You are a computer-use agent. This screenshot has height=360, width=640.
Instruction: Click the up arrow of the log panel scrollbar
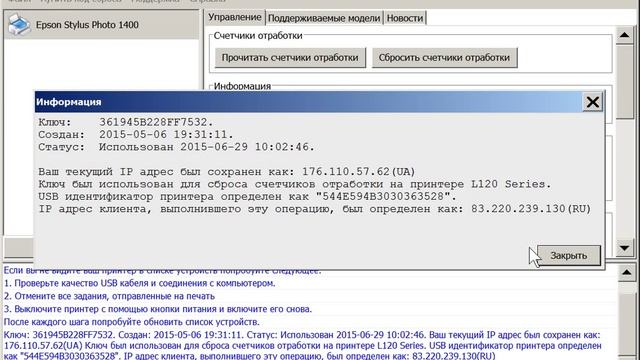pos(627,272)
